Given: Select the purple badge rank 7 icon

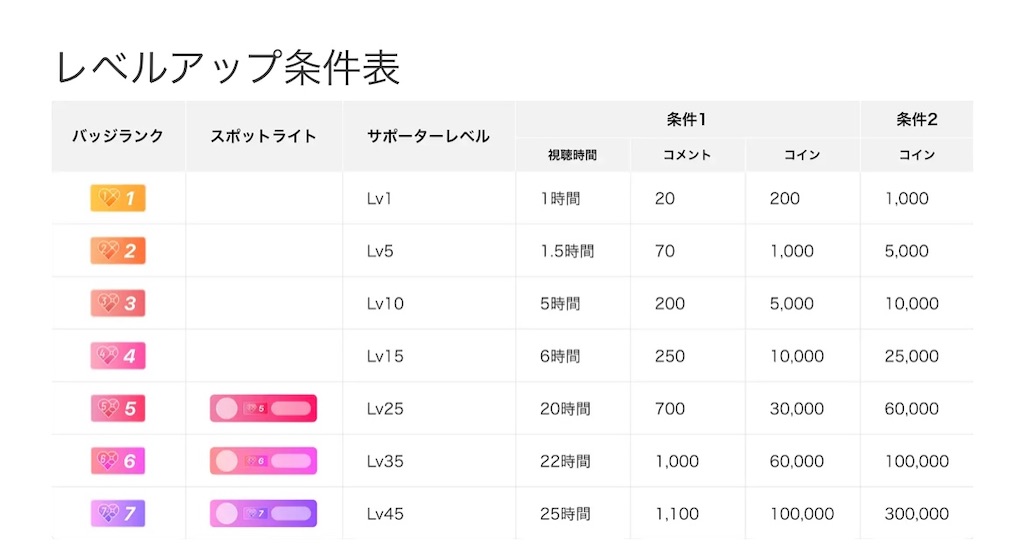Looking at the screenshot, I should [x=118, y=514].
